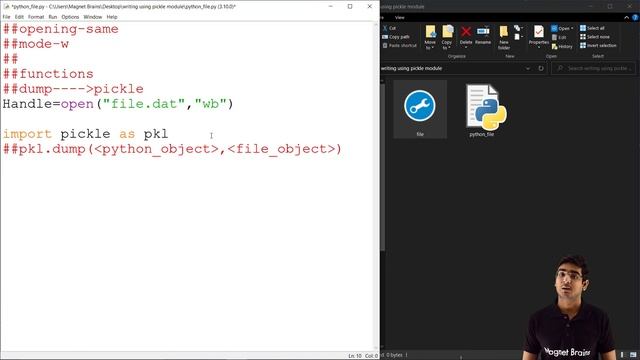Switch to details view in status bar

(x=623, y=355)
